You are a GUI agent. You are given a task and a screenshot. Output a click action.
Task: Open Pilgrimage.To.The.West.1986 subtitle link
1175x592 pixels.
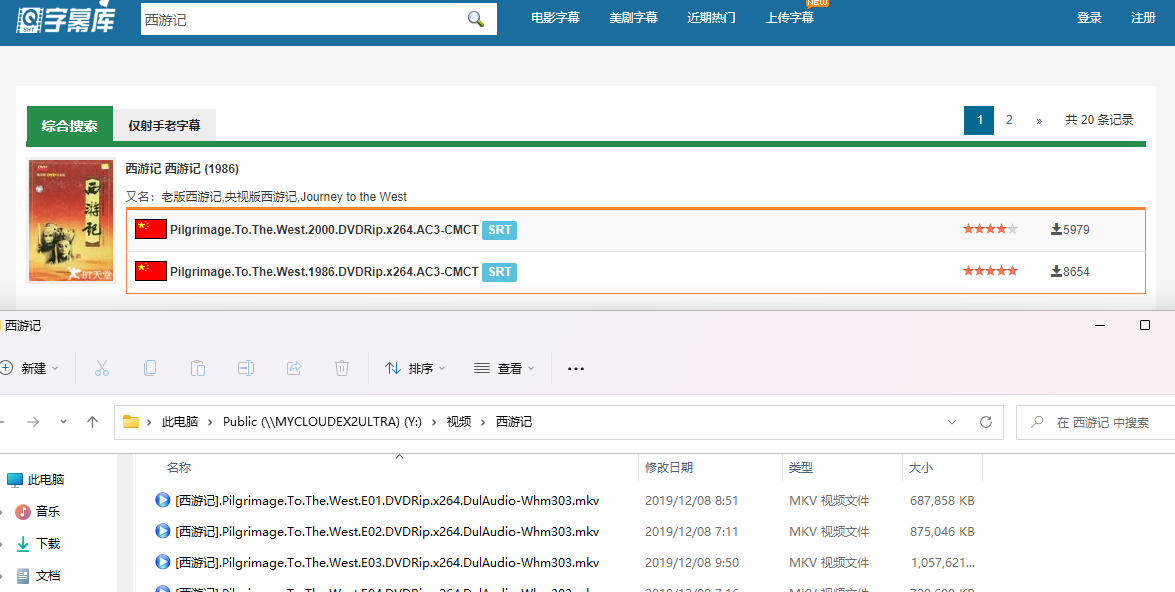324,272
